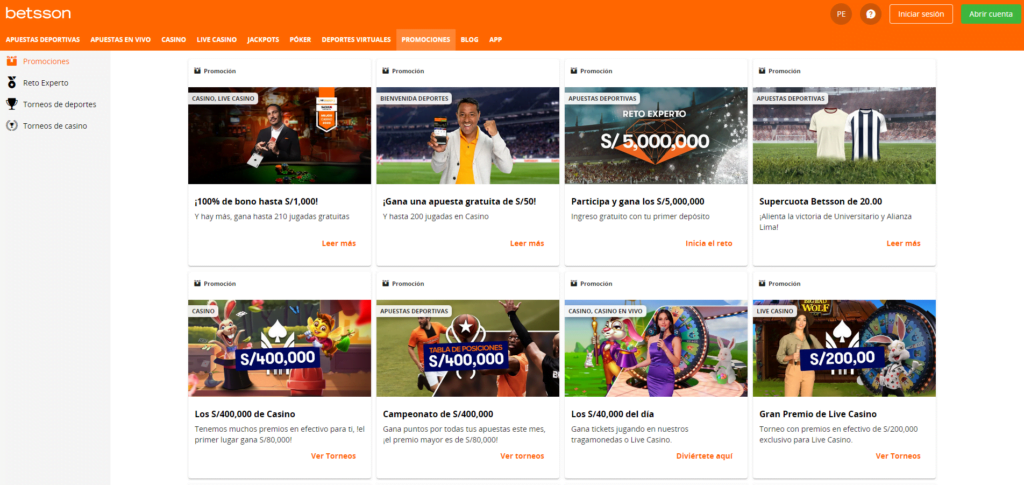Open the PE country selector
Image resolution: width=1024 pixels, height=485 pixels.
[841, 14]
